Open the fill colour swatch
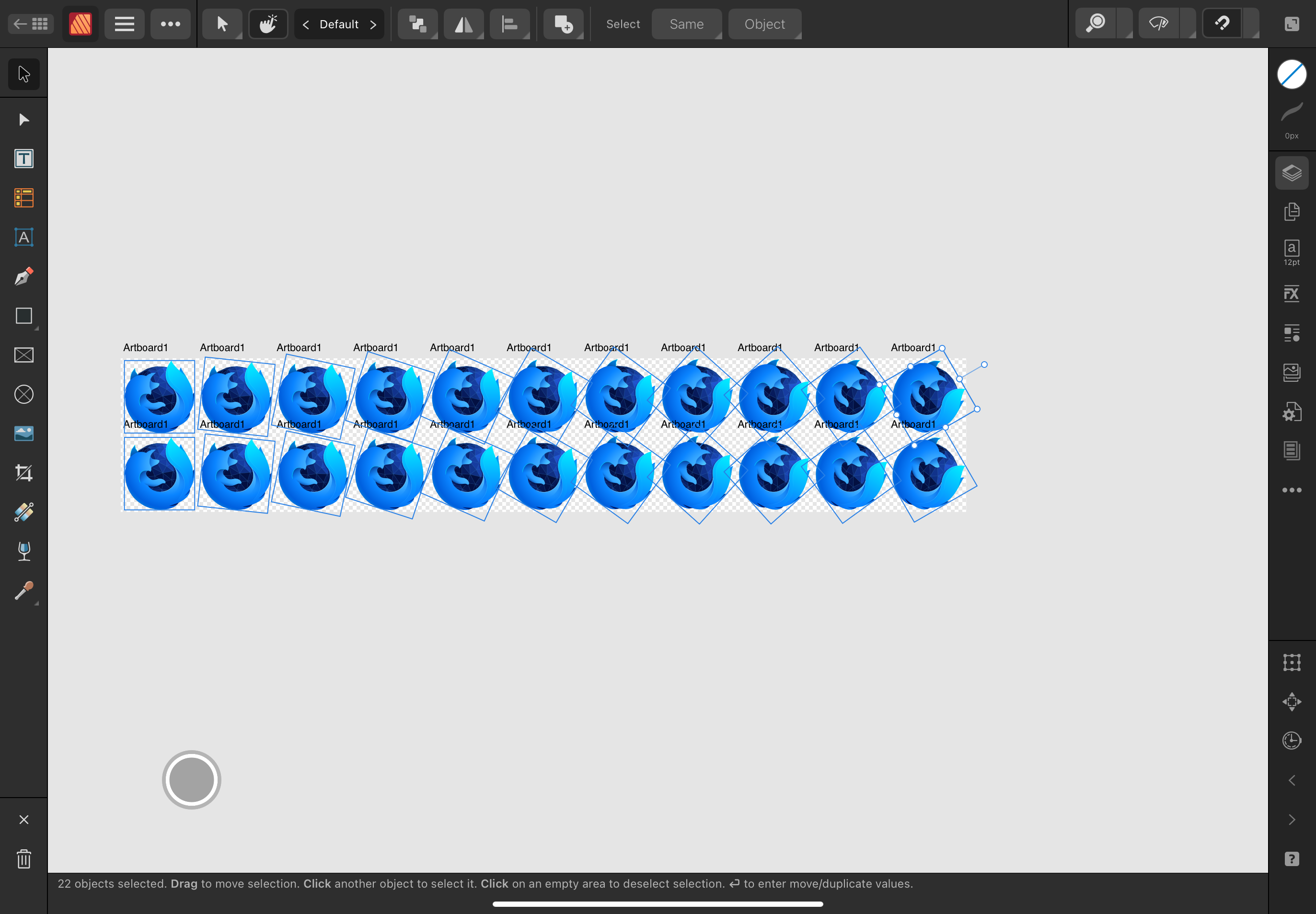Viewport: 1316px width, 914px height. 1292,74
